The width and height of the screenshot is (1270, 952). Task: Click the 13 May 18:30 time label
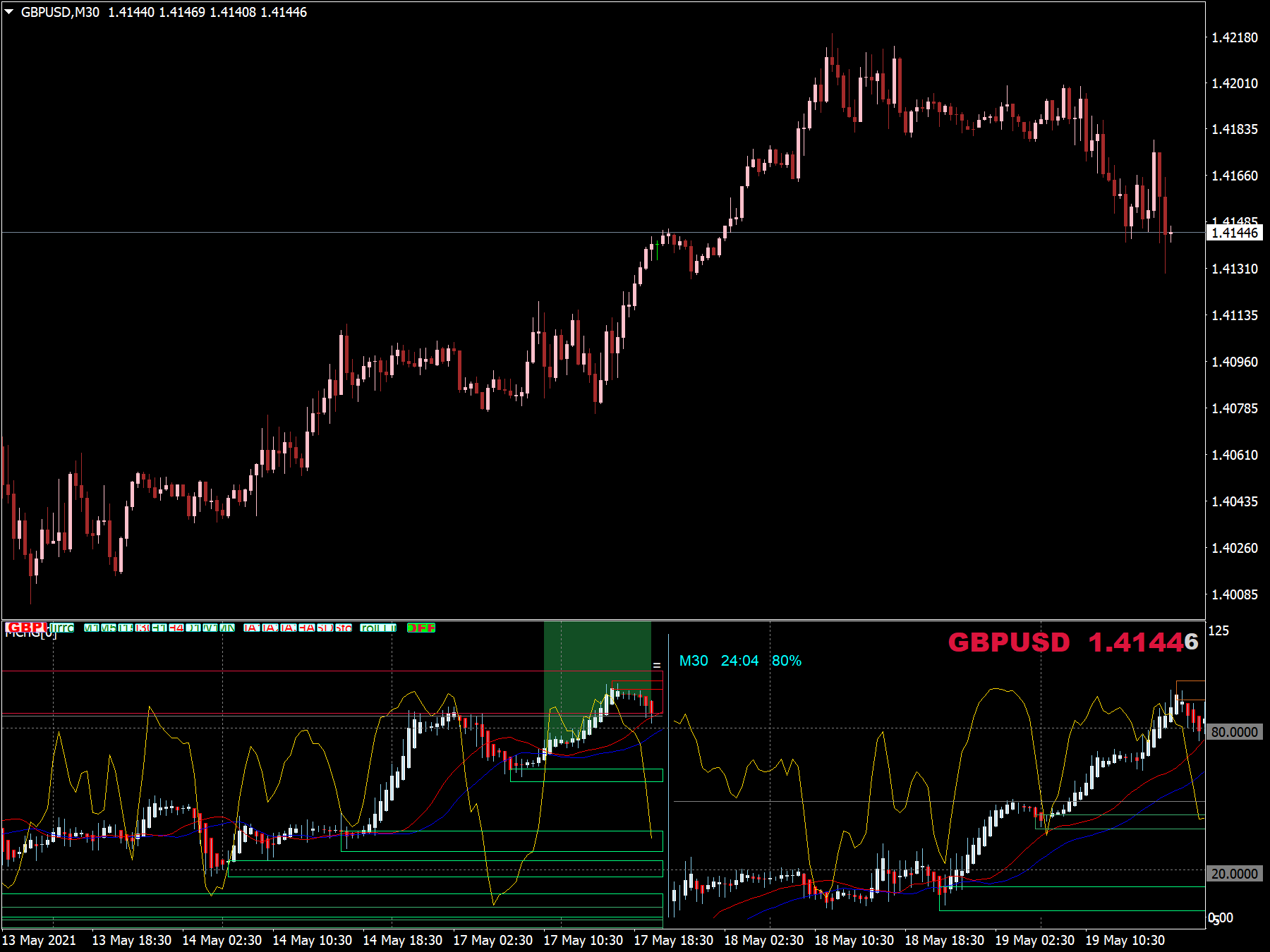pyautogui.click(x=132, y=940)
